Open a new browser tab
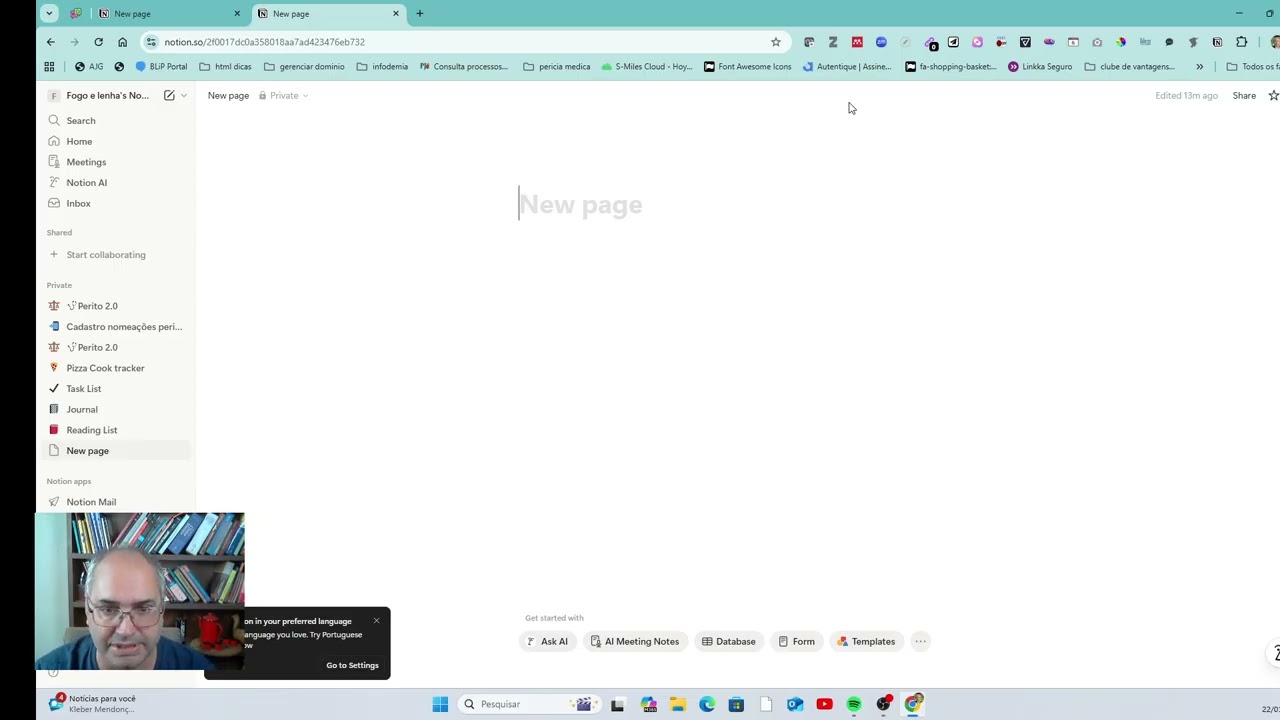The height and width of the screenshot is (720, 1280). [420, 14]
